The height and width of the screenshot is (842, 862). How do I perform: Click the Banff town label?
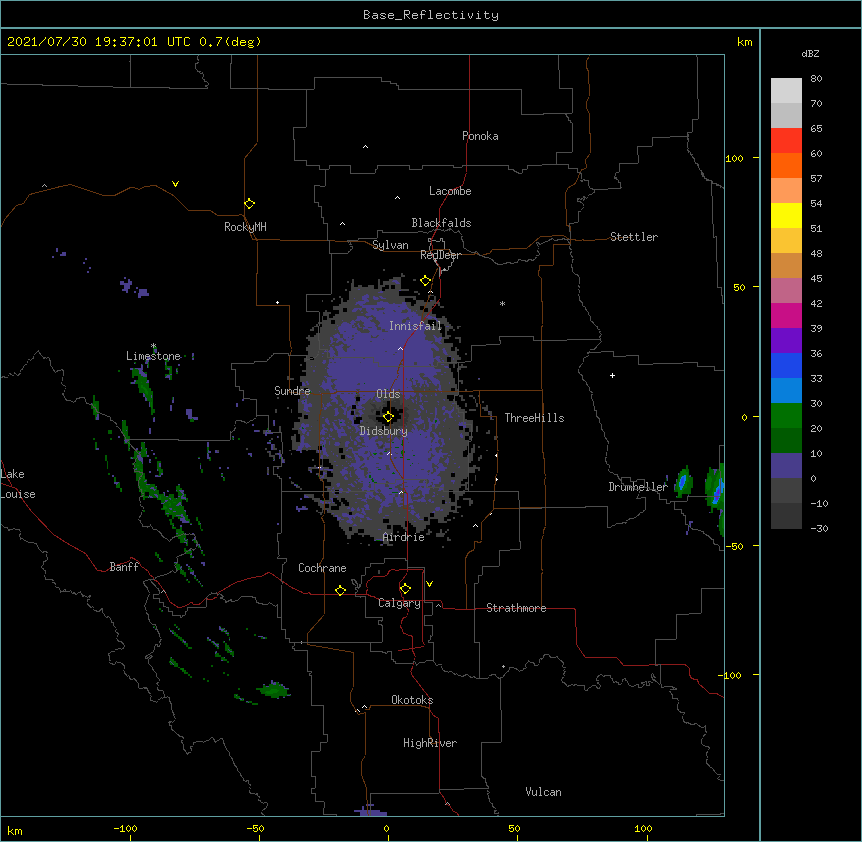pyautogui.click(x=124, y=567)
